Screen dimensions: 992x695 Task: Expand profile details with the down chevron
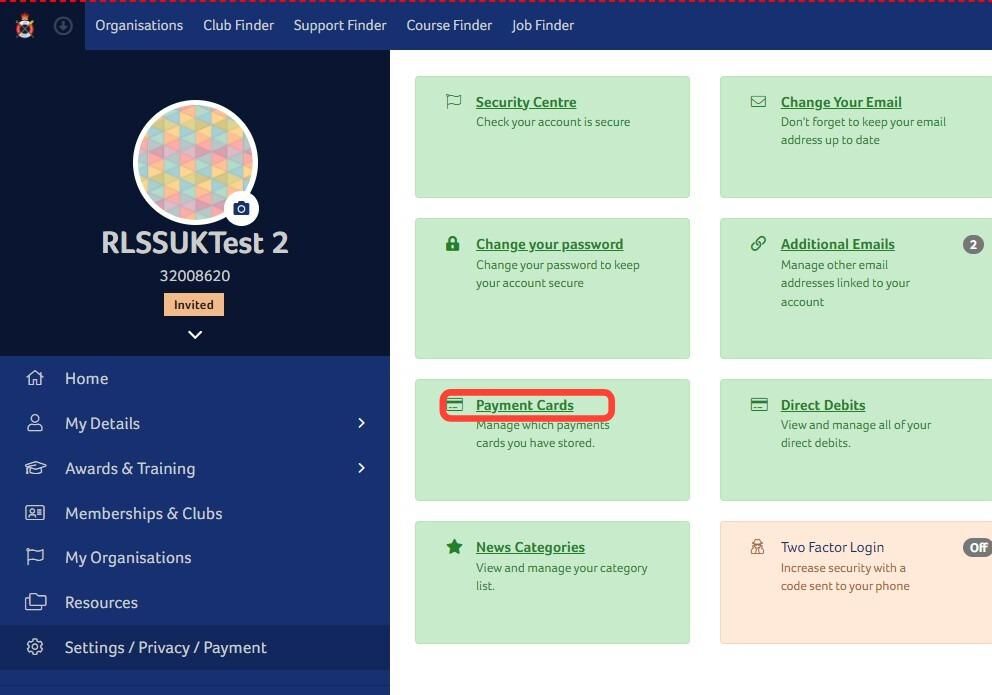click(195, 335)
